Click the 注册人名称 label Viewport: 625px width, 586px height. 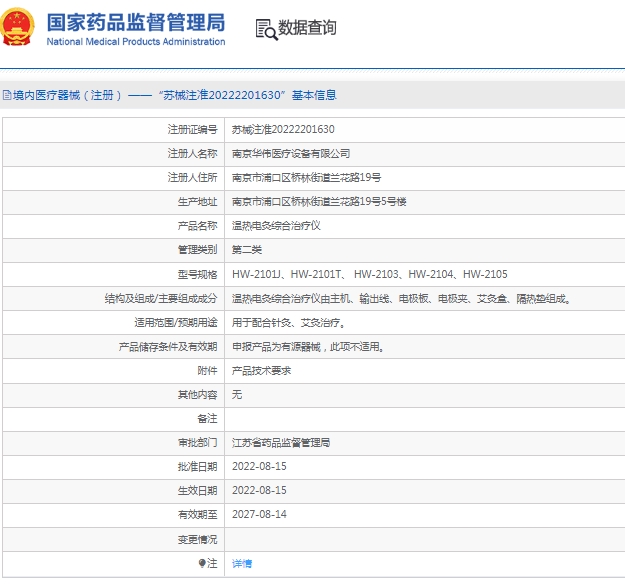(x=192, y=153)
